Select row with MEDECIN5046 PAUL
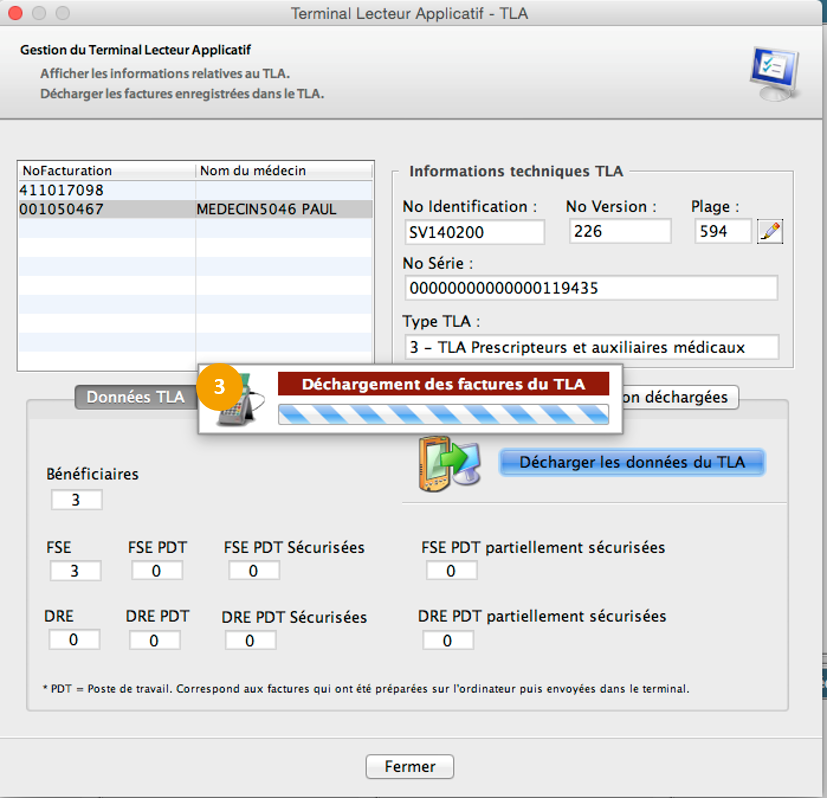827x798 pixels. pos(195,209)
